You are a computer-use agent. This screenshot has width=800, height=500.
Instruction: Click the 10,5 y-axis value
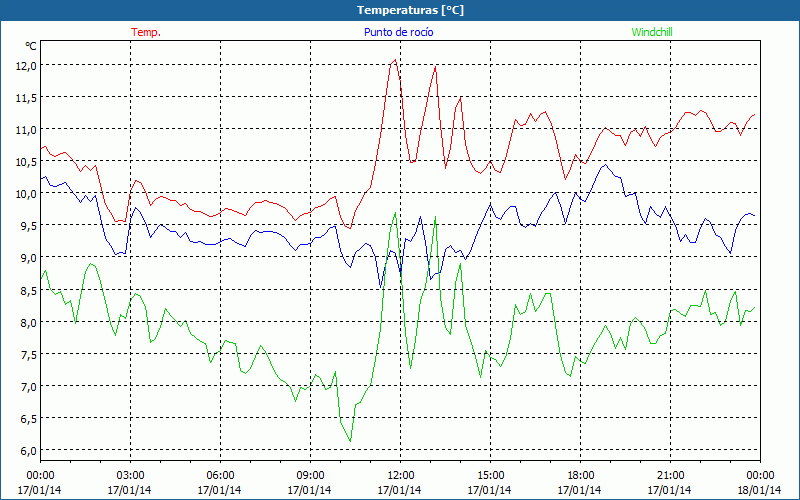click(x=26, y=162)
